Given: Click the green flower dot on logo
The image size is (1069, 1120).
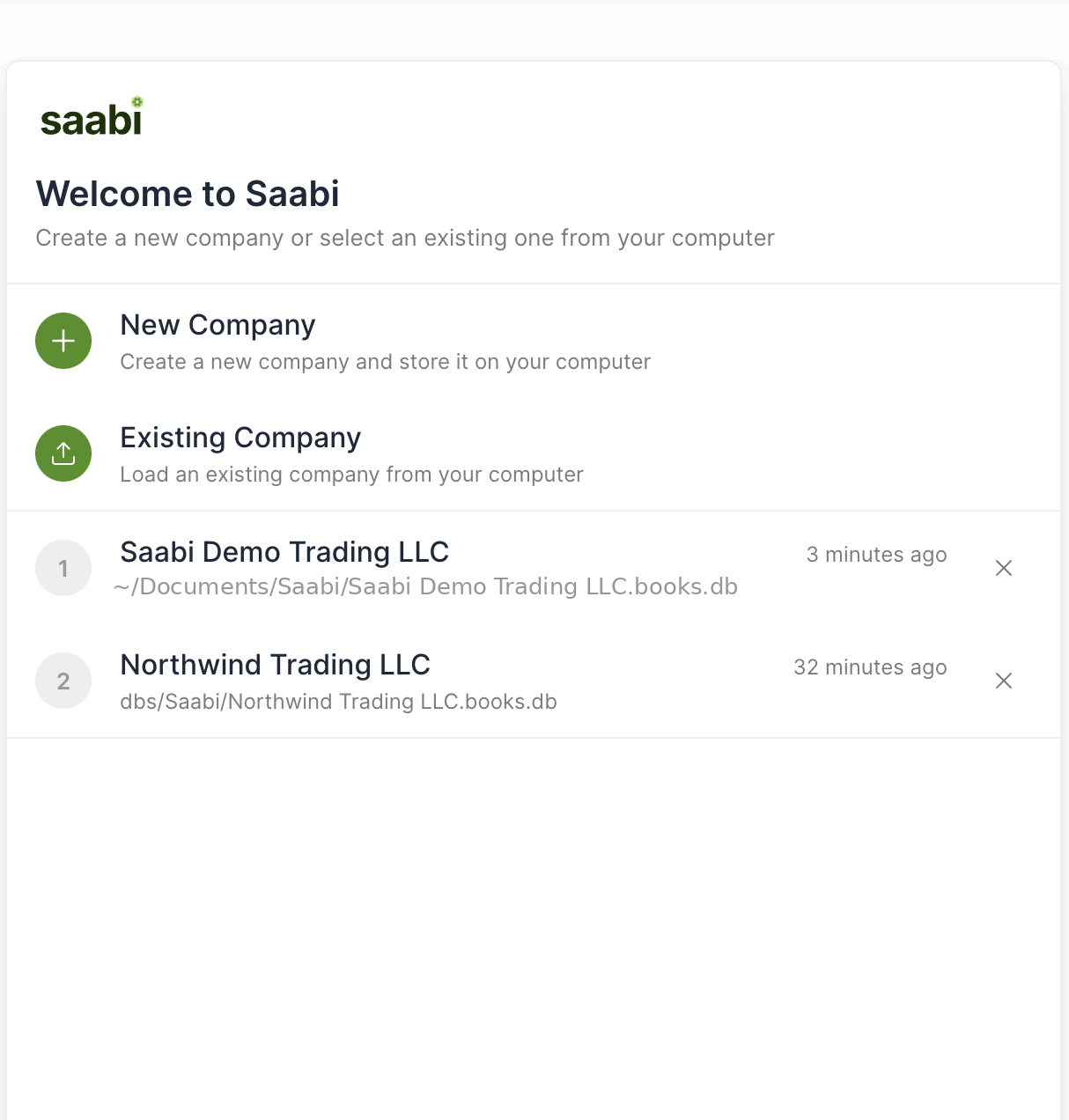Looking at the screenshot, I should (137, 102).
